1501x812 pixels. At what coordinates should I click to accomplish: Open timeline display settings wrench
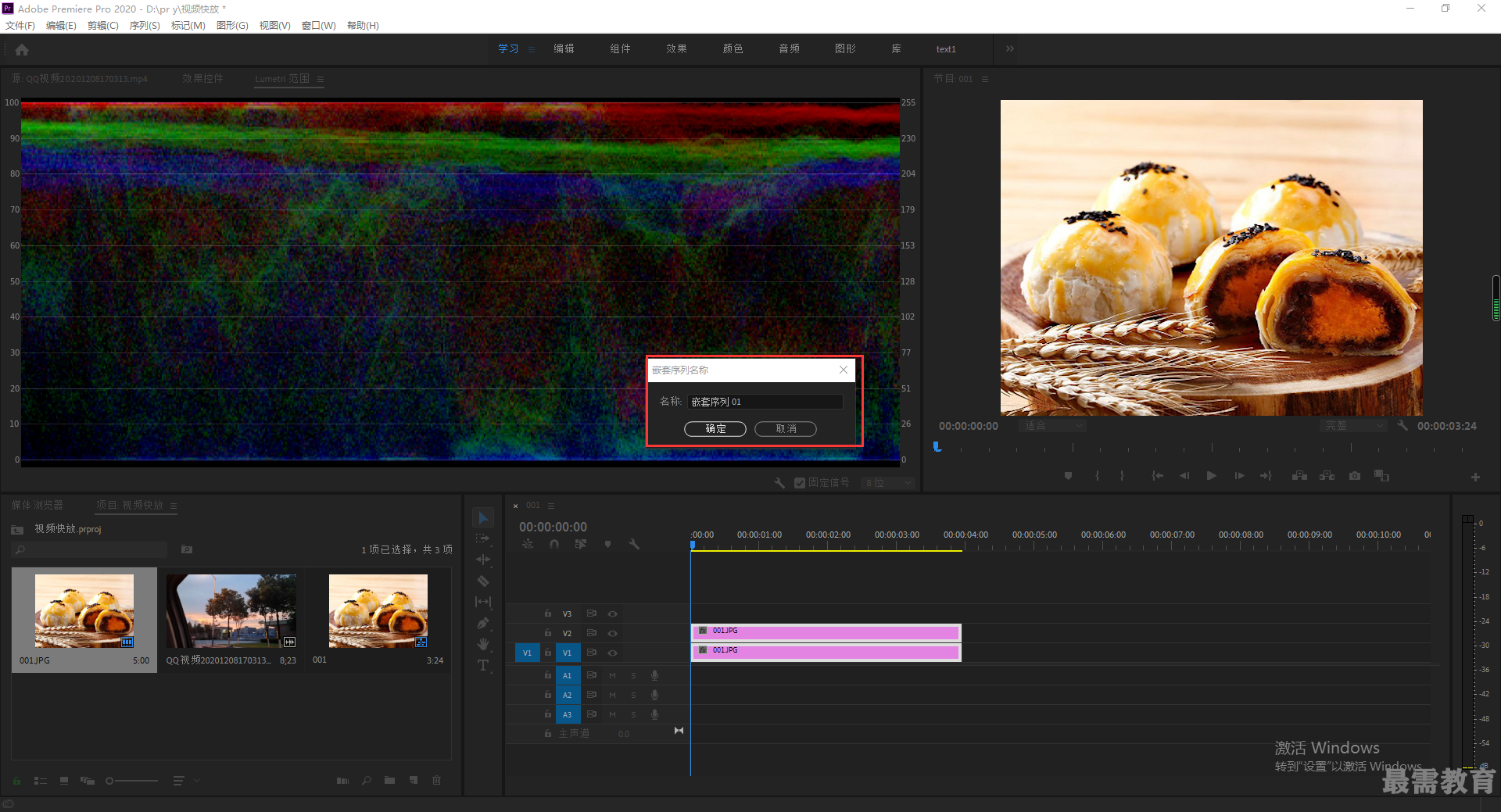634,544
